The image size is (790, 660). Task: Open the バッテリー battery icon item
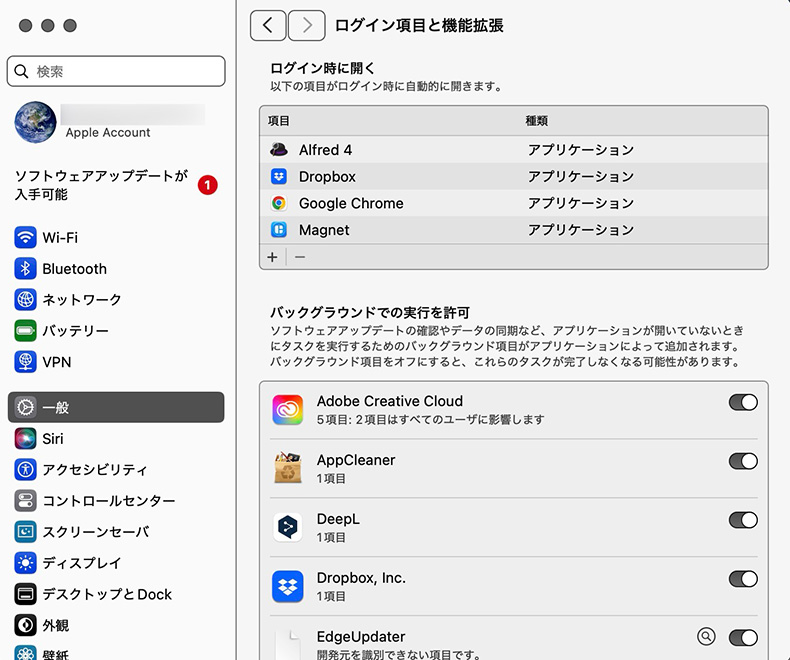tap(26, 331)
